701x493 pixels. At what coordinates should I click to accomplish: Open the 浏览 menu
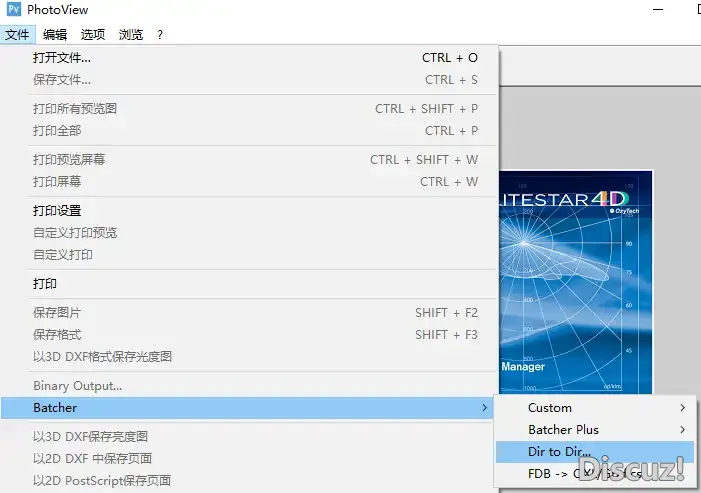[131, 34]
